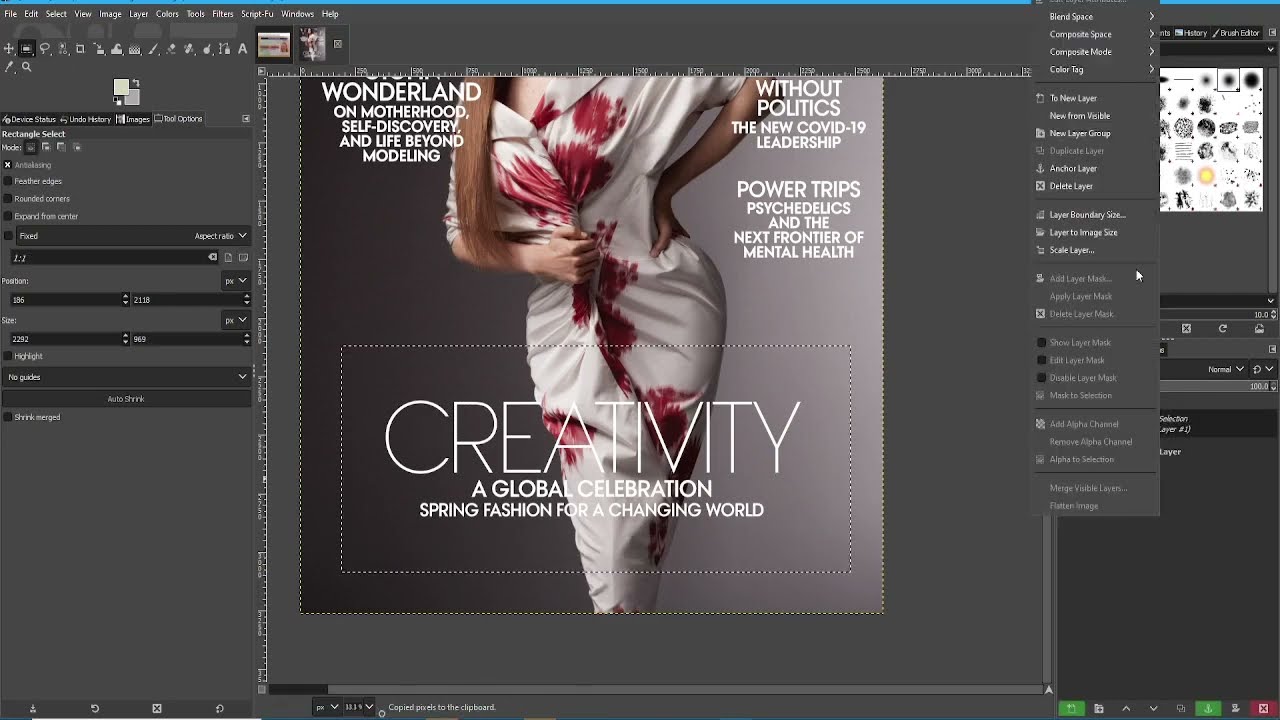Select the Free Select lasso tool
1280x720 pixels.
pos(44,49)
